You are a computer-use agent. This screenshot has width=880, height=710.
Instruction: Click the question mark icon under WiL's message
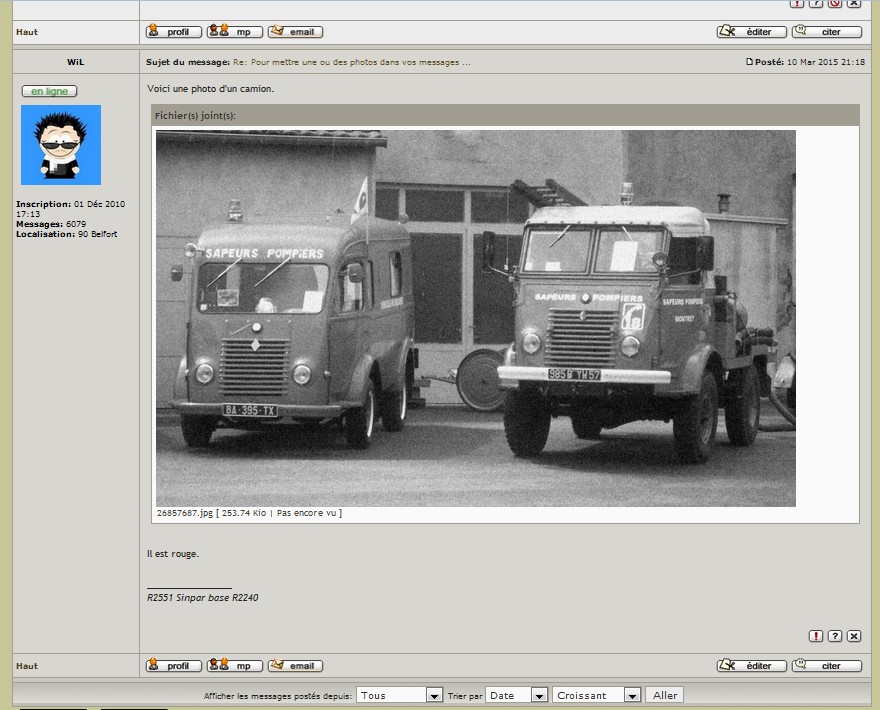[x=835, y=636]
